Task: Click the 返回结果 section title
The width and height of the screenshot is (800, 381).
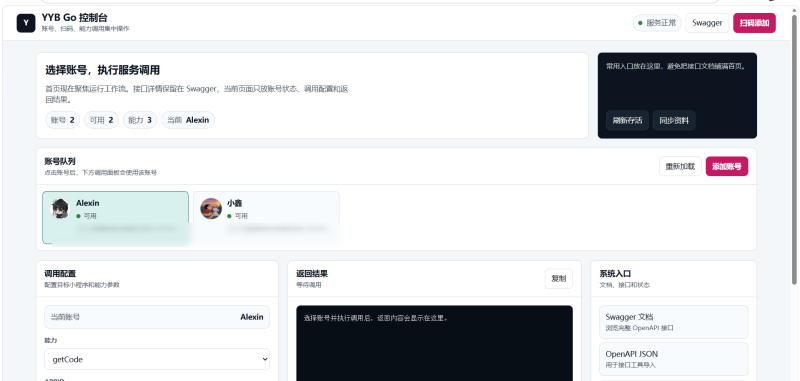Action: [312, 274]
